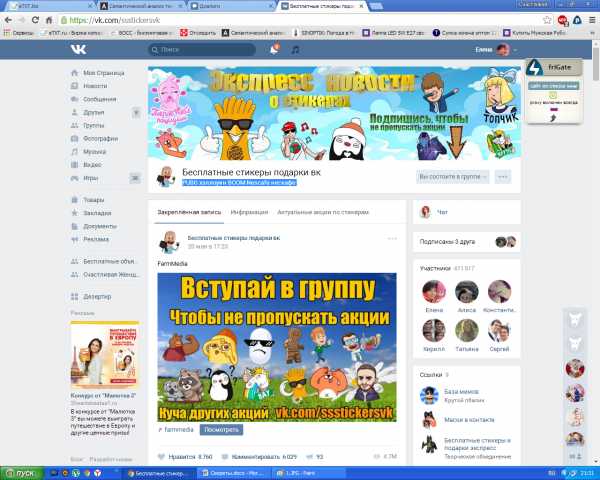Click the pinned post sticker image

[x=277, y=347]
